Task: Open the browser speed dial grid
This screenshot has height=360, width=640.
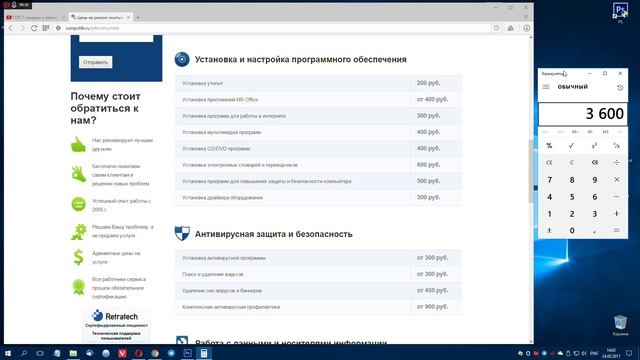Action: click(x=46, y=28)
